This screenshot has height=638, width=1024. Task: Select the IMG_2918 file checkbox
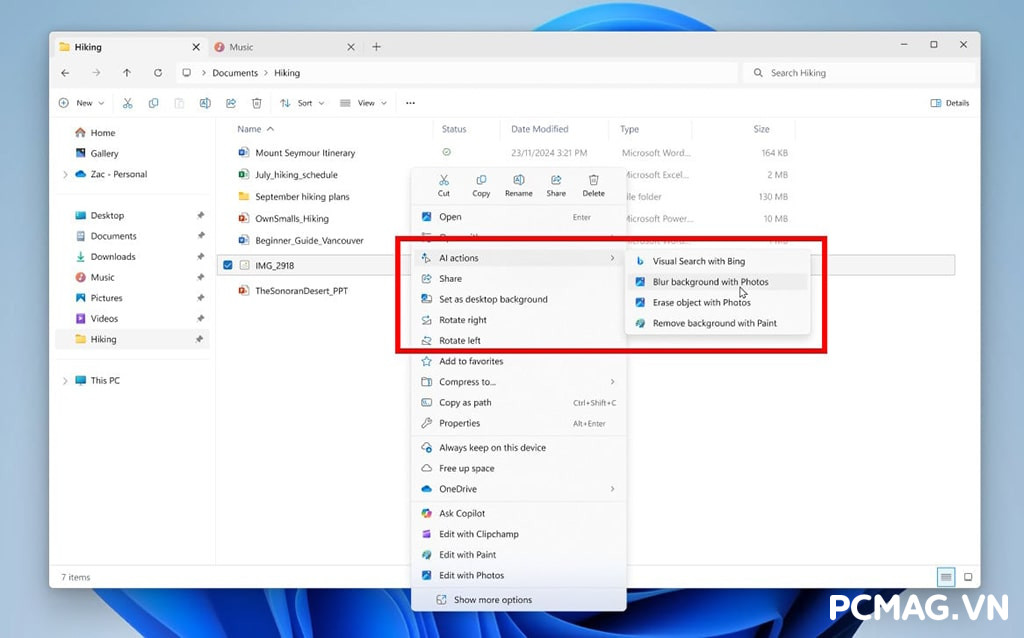click(x=229, y=265)
